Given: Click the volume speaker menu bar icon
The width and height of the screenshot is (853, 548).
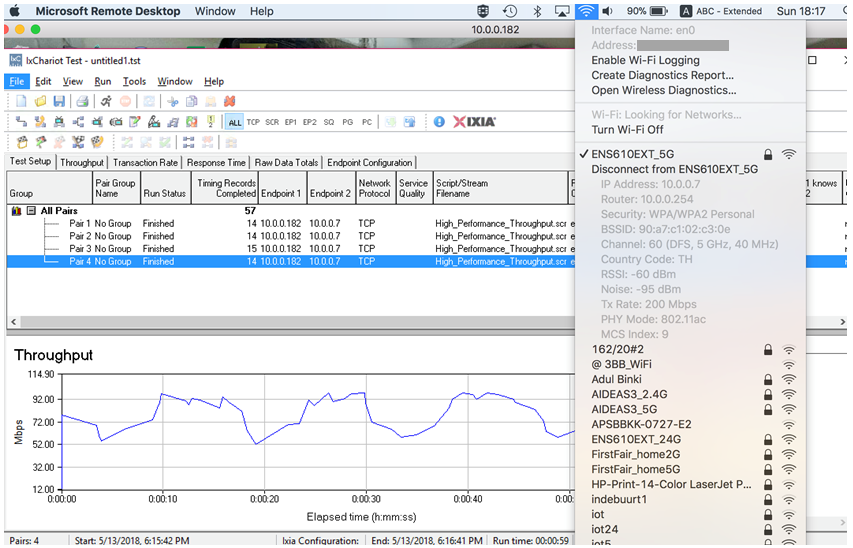Looking at the screenshot, I should (x=608, y=11).
